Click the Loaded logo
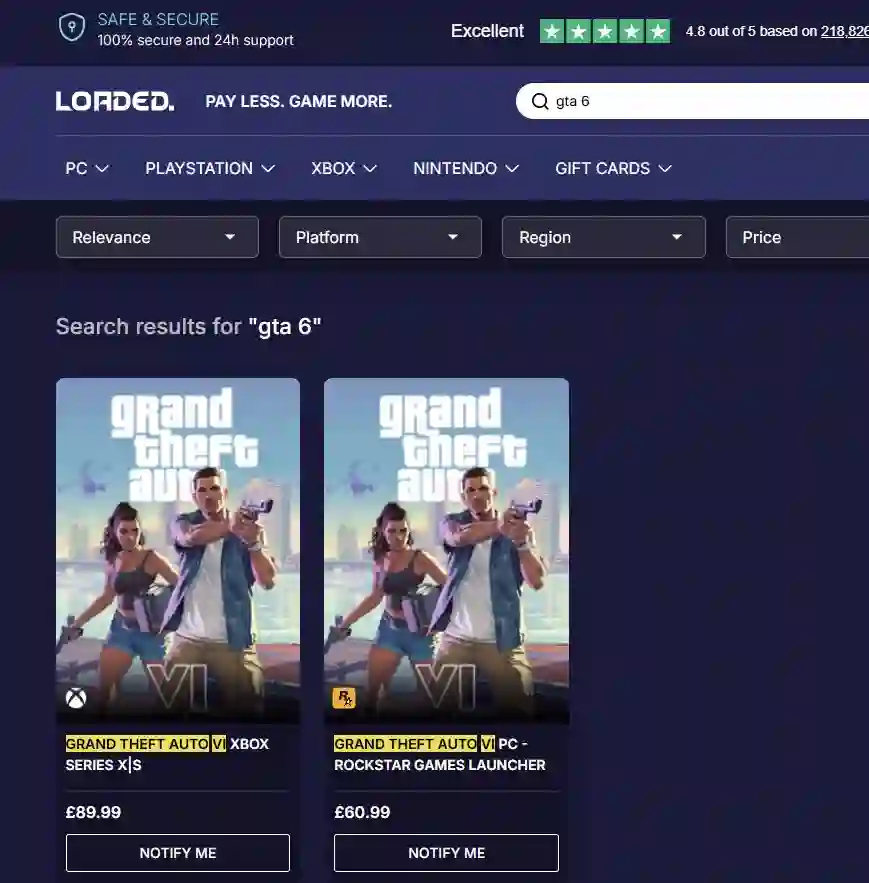This screenshot has width=869, height=883. 115,101
